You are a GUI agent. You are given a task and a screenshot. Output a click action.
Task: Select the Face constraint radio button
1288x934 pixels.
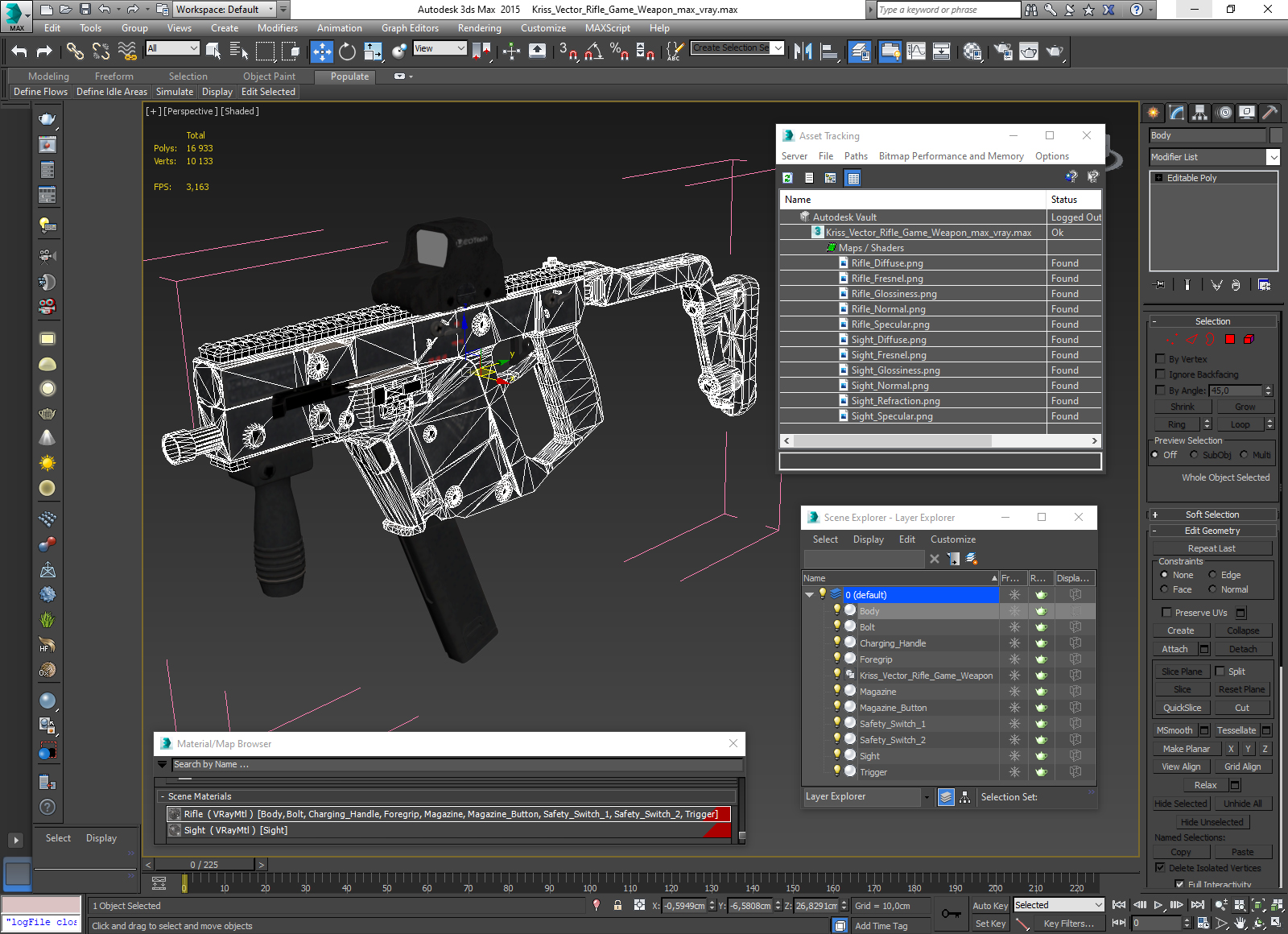click(x=1164, y=589)
